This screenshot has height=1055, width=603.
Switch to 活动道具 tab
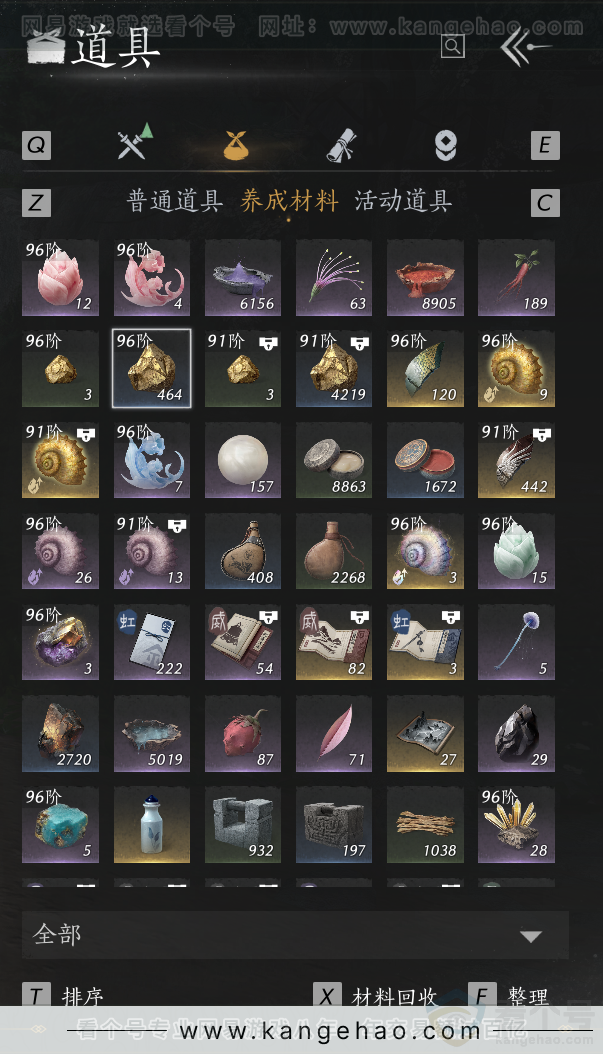(403, 201)
